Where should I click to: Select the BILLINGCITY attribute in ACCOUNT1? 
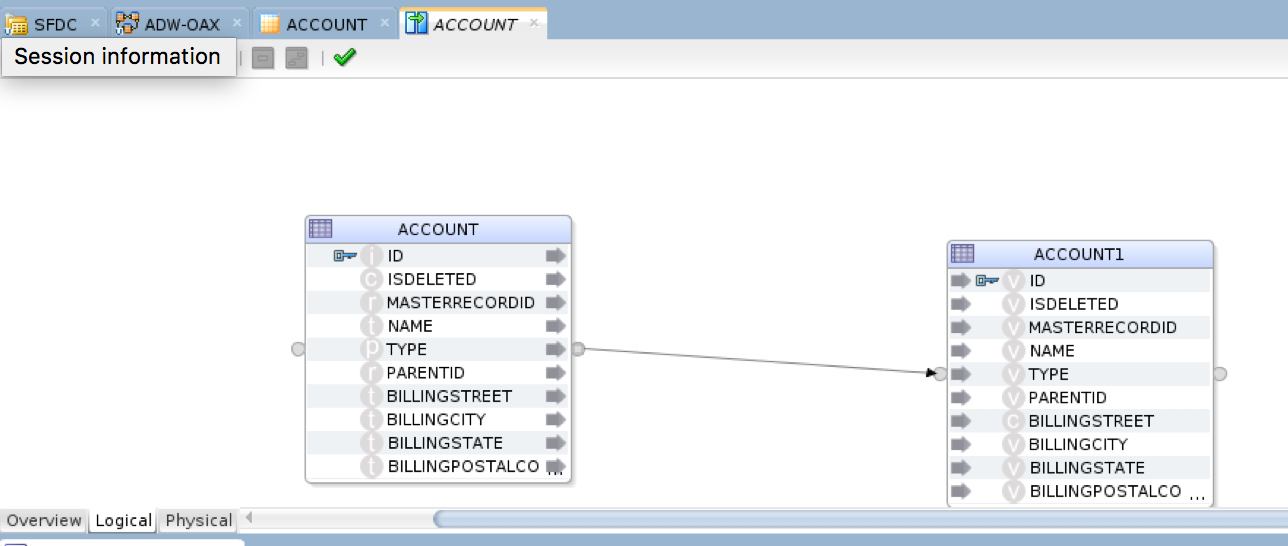pyautogui.click(x=1080, y=444)
